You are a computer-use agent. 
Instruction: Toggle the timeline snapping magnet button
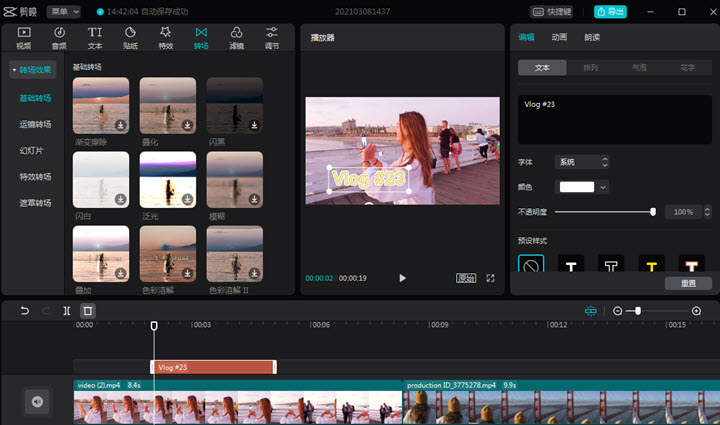(x=591, y=311)
